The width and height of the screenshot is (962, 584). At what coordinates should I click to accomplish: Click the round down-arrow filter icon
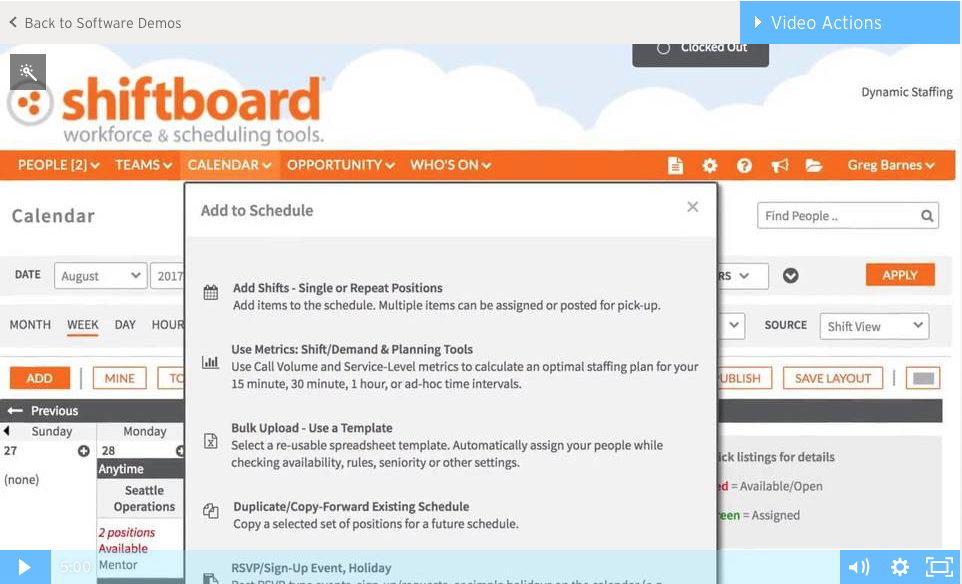point(790,275)
